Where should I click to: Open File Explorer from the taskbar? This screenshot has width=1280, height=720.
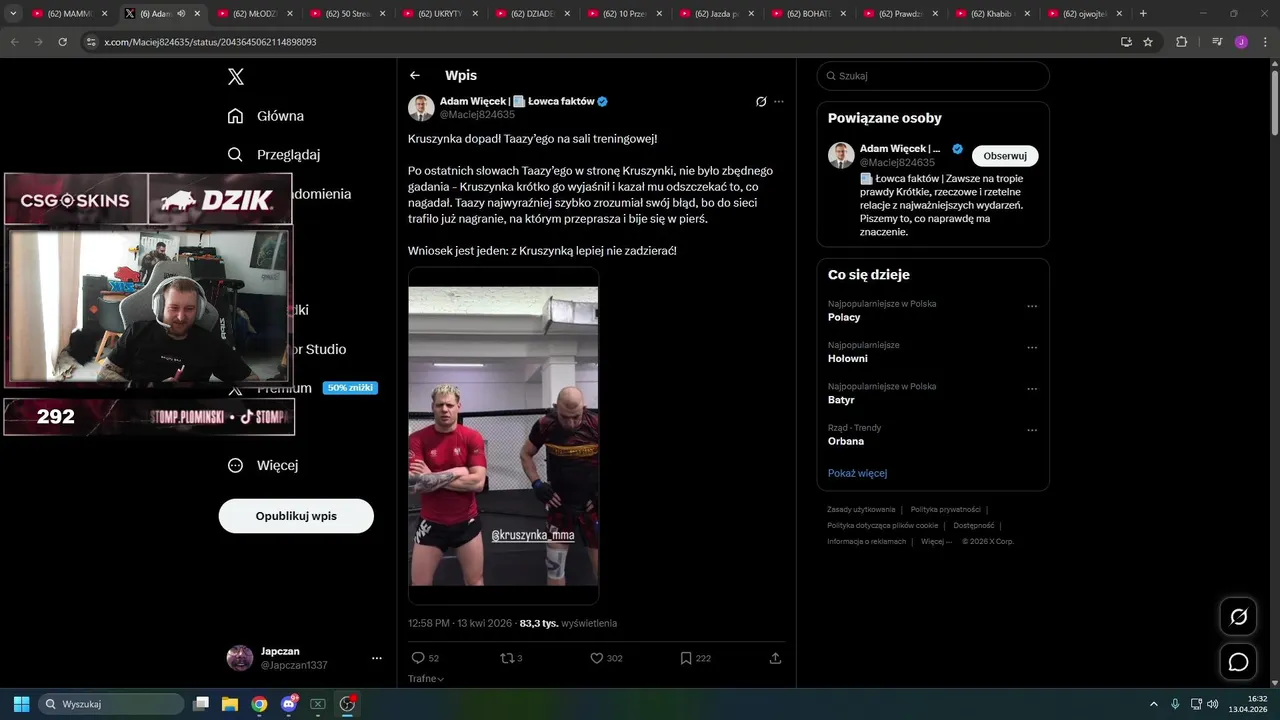coord(229,704)
